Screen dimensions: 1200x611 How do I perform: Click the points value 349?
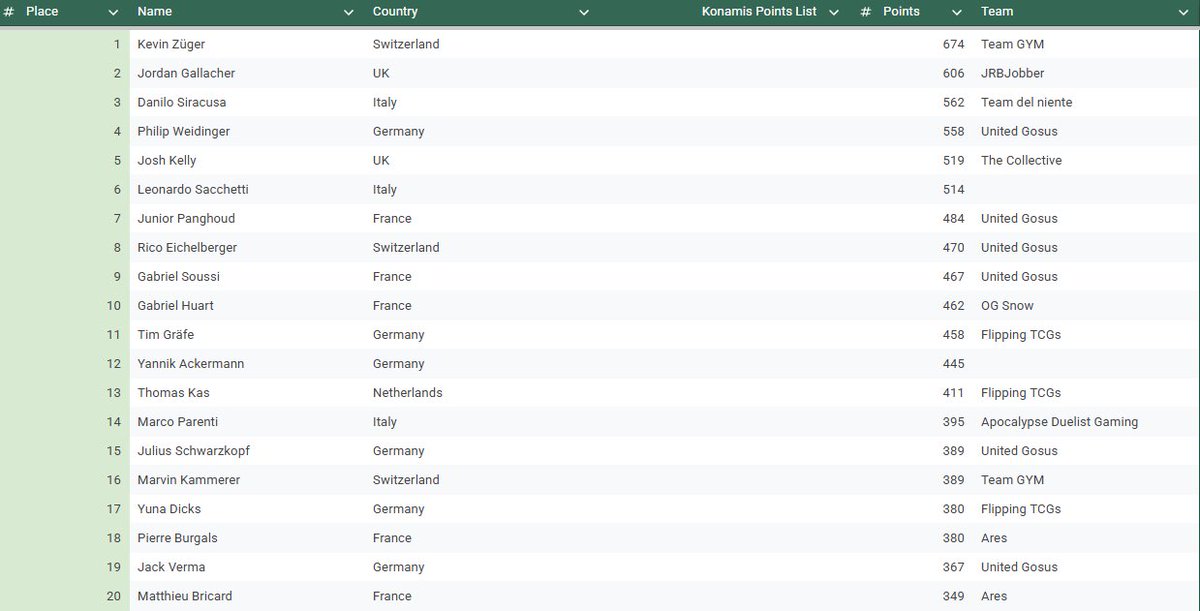[x=953, y=595]
